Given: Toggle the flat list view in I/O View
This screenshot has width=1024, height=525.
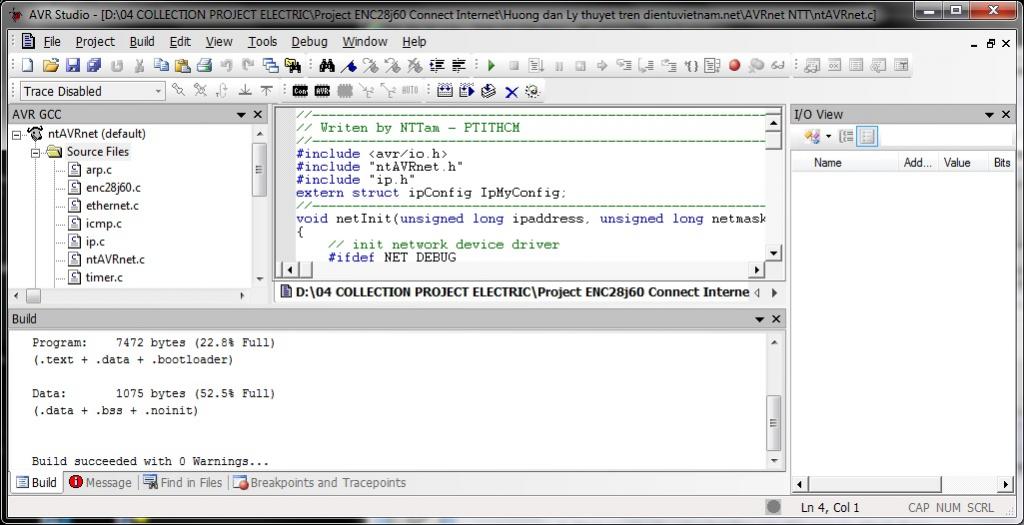Looking at the screenshot, I should (x=867, y=137).
